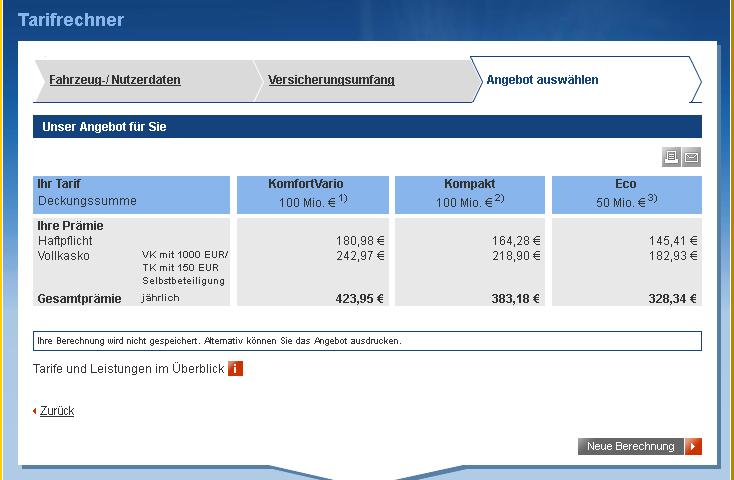Click Tarife und Leistungen im Überblick text
The height and width of the screenshot is (480, 734).
[128, 369]
